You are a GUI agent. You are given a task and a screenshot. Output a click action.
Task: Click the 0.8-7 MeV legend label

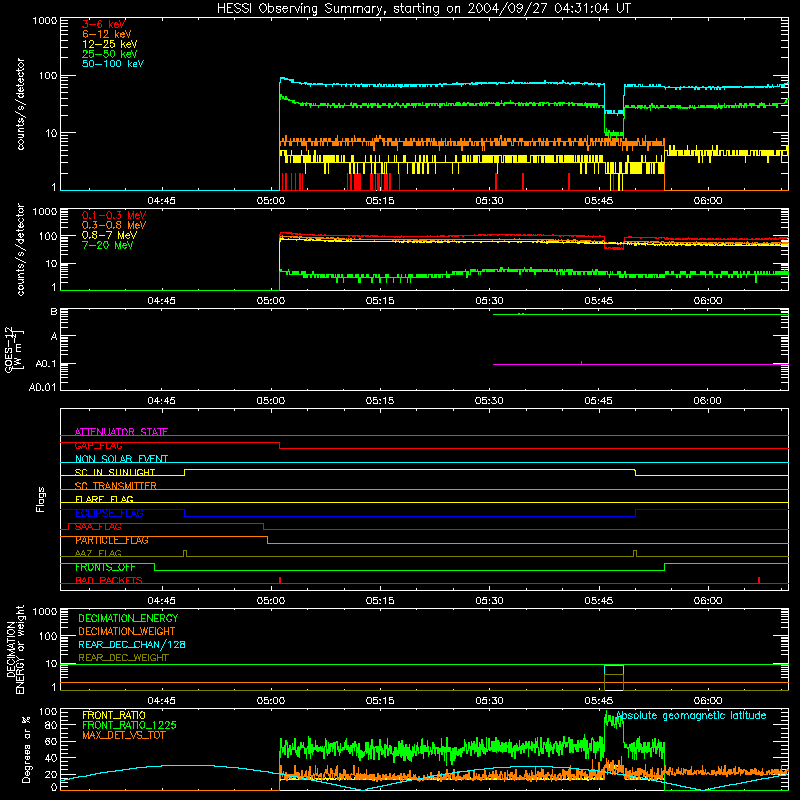109,235
